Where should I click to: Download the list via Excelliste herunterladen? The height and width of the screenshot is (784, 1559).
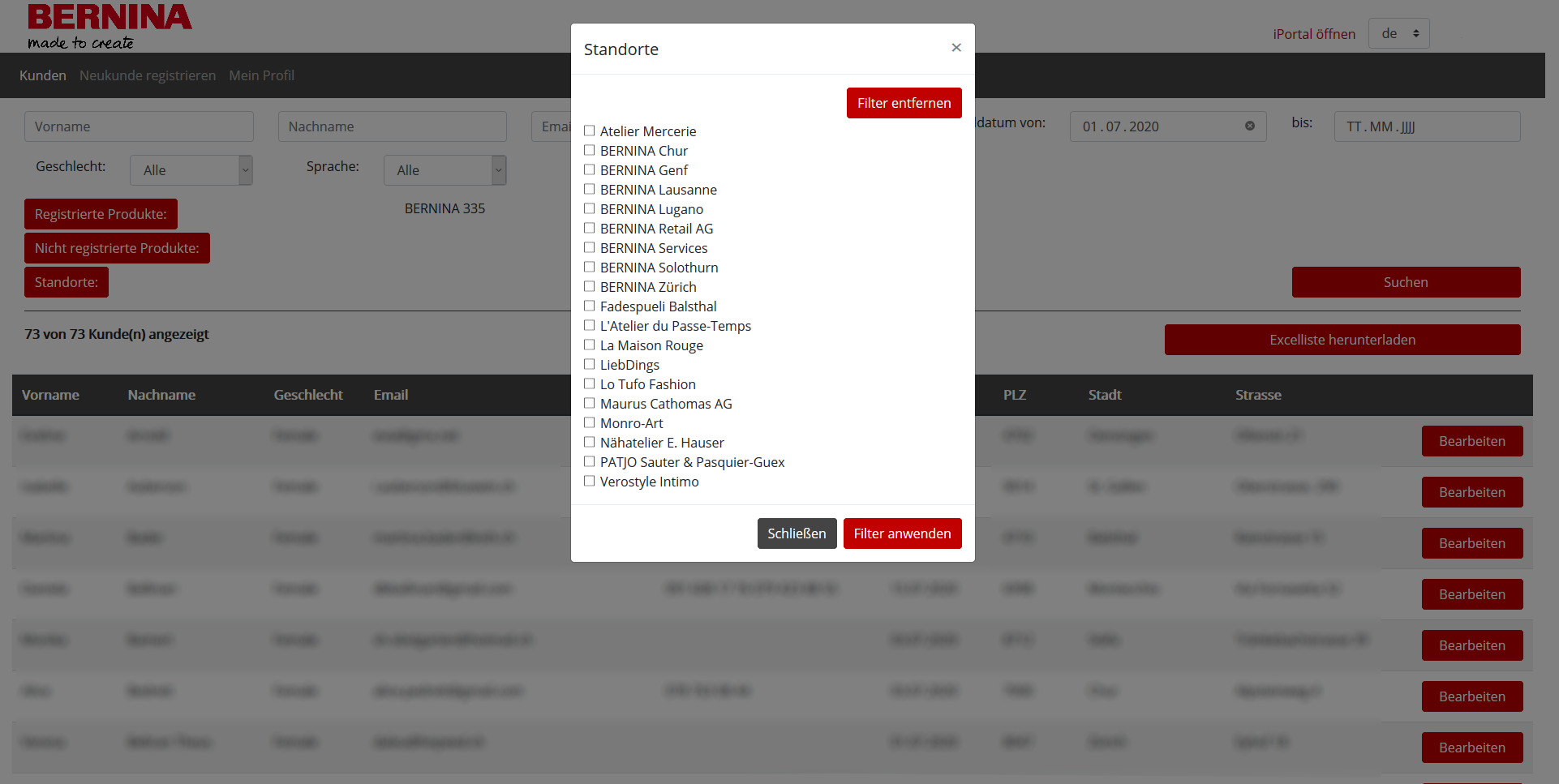(x=1342, y=340)
